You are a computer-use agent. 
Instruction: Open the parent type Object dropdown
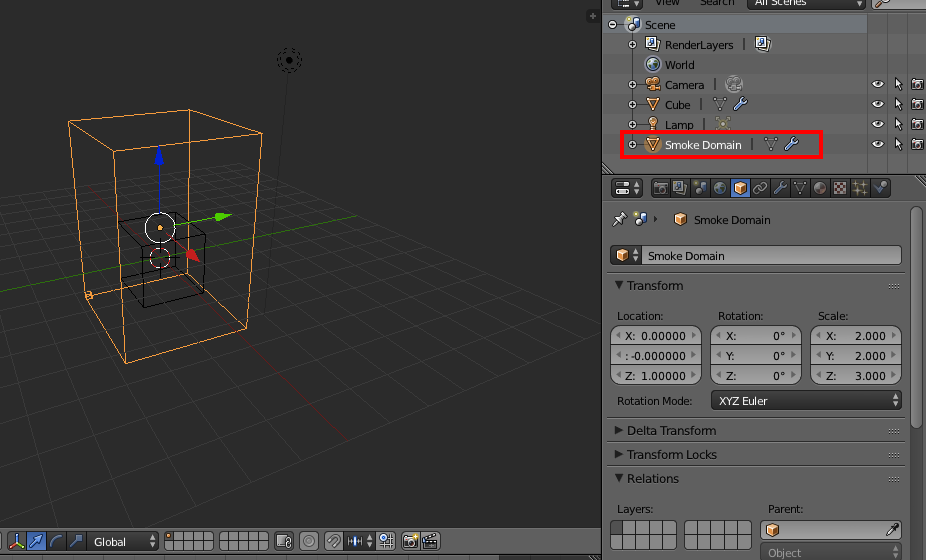pos(830,553)
